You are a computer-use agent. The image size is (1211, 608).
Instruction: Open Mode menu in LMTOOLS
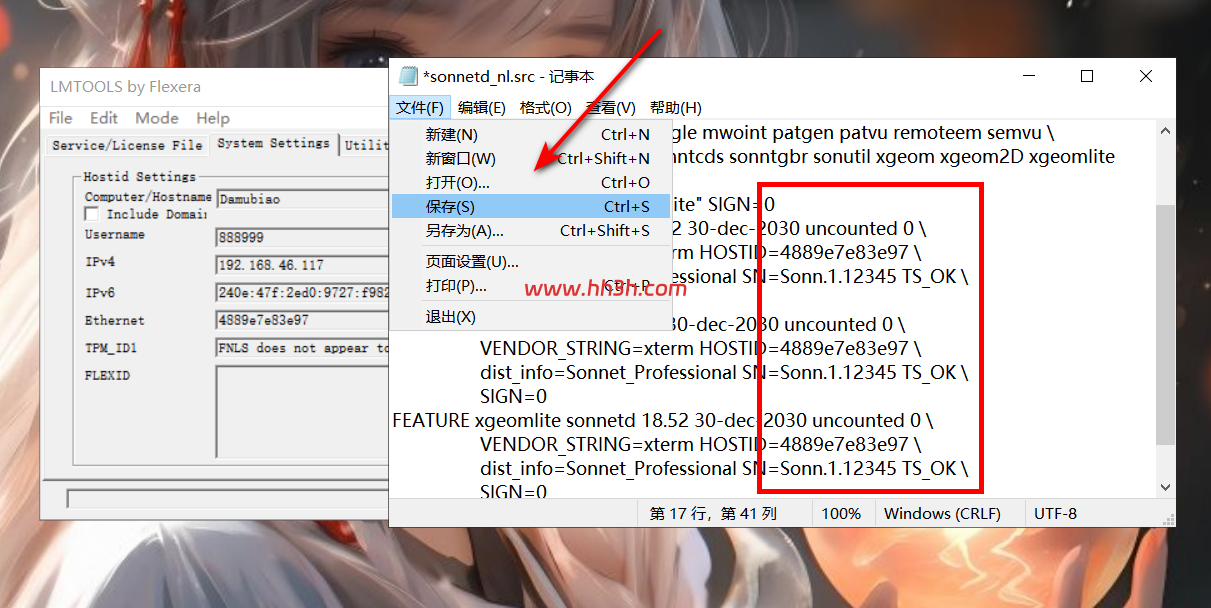[x=157, y=118]
